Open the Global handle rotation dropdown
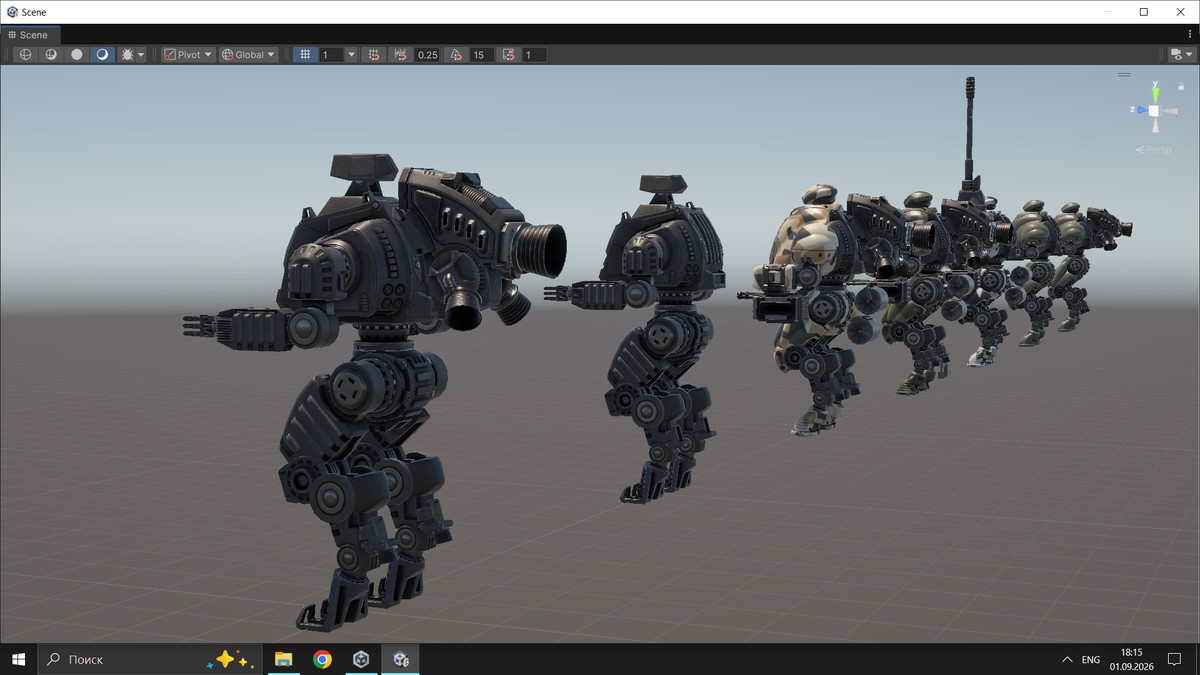This screenshot has width=1200, height=675. coord(249,55)
